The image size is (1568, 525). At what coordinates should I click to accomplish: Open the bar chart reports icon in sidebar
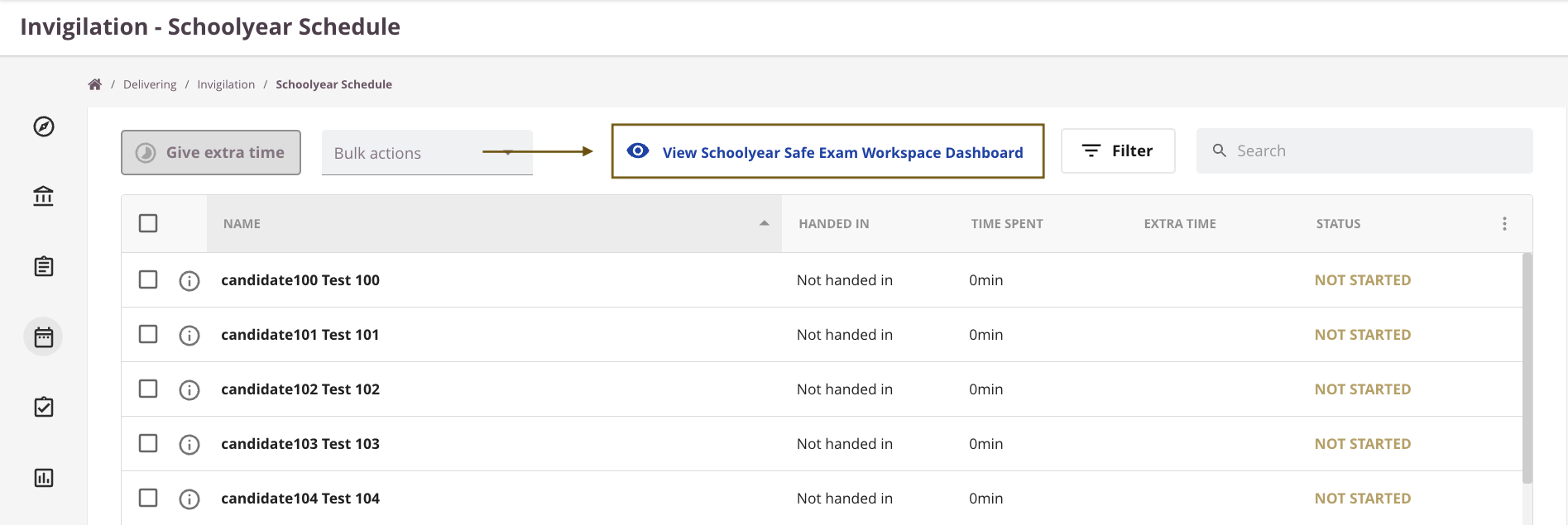(44, 478)
